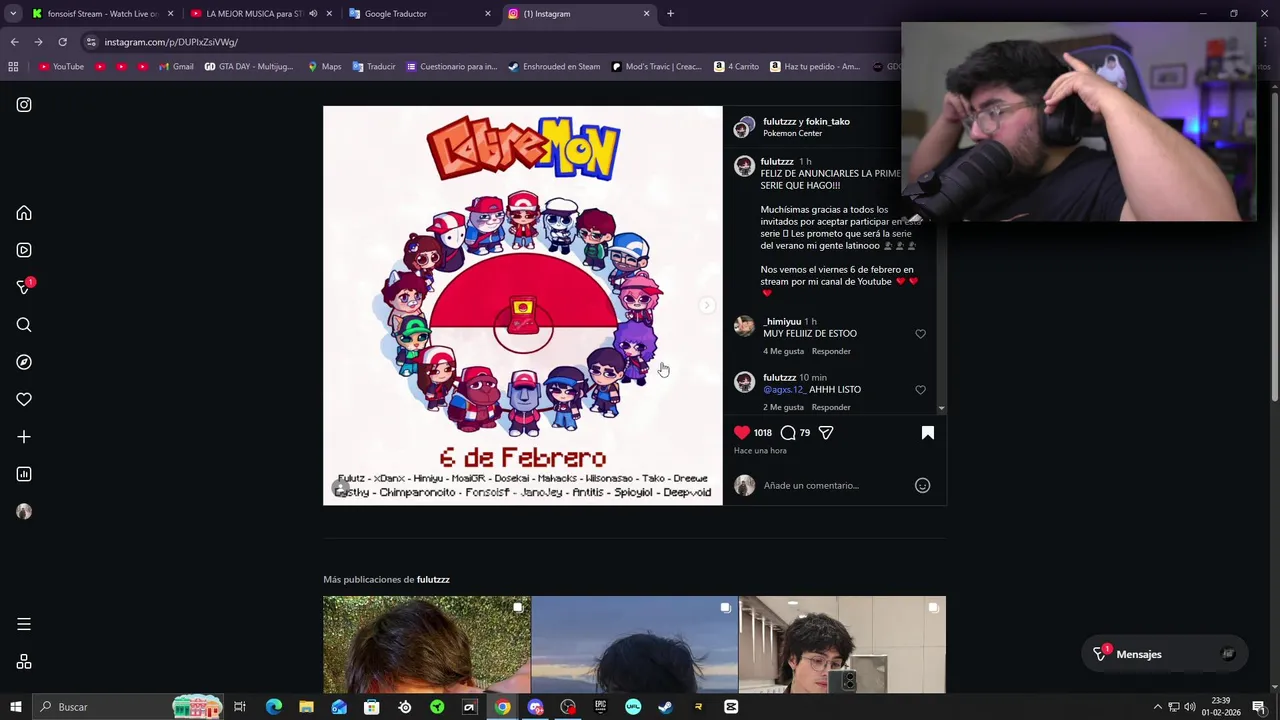
Task: Open Explore compass icon
Action: point(24,362)
